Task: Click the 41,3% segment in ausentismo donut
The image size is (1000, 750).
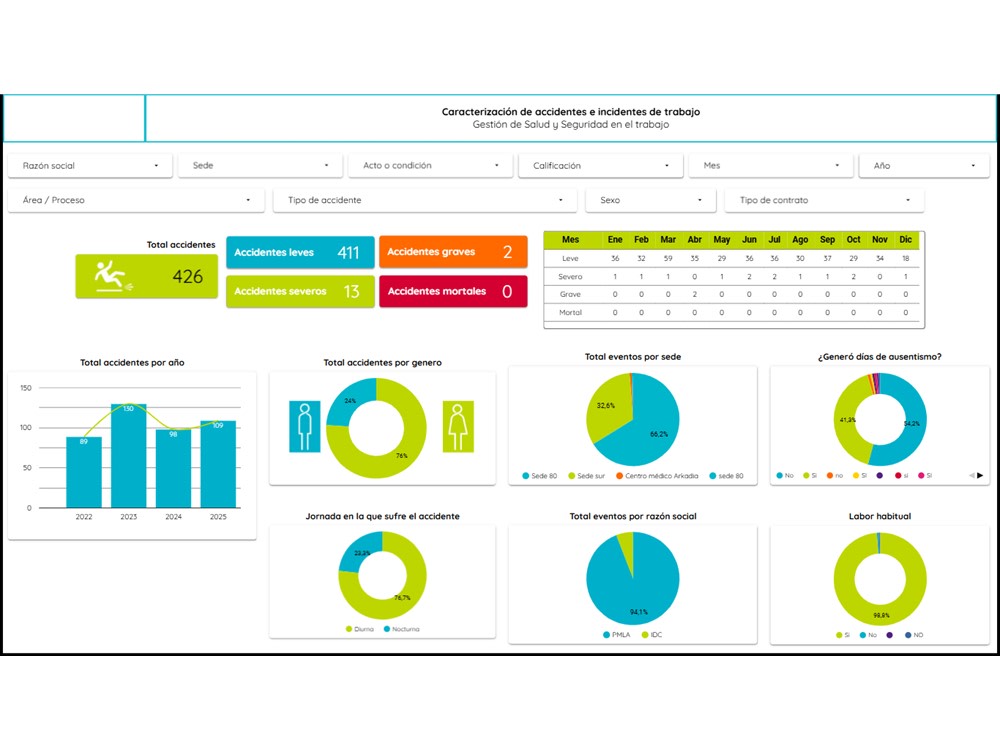Action: point(848,420)
